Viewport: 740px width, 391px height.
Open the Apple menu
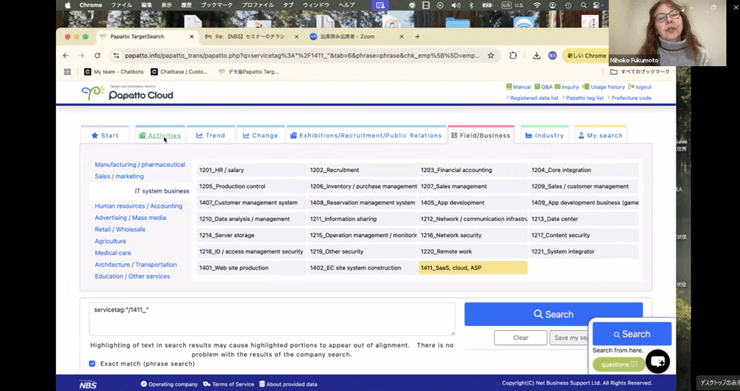pos(67,5)
